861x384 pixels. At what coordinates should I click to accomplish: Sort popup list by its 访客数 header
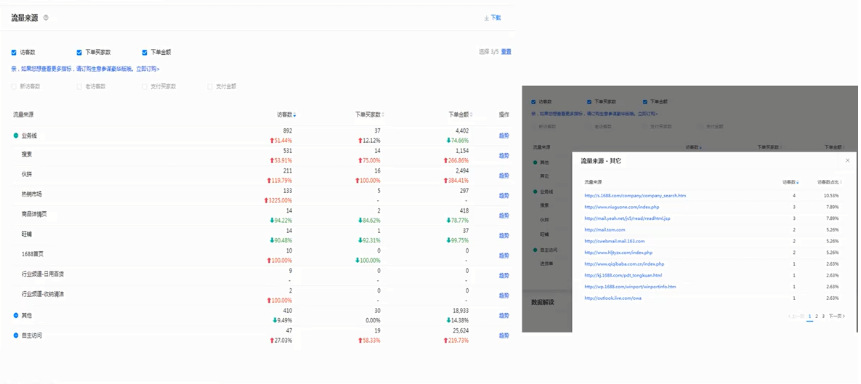click(x=790, y=182)
